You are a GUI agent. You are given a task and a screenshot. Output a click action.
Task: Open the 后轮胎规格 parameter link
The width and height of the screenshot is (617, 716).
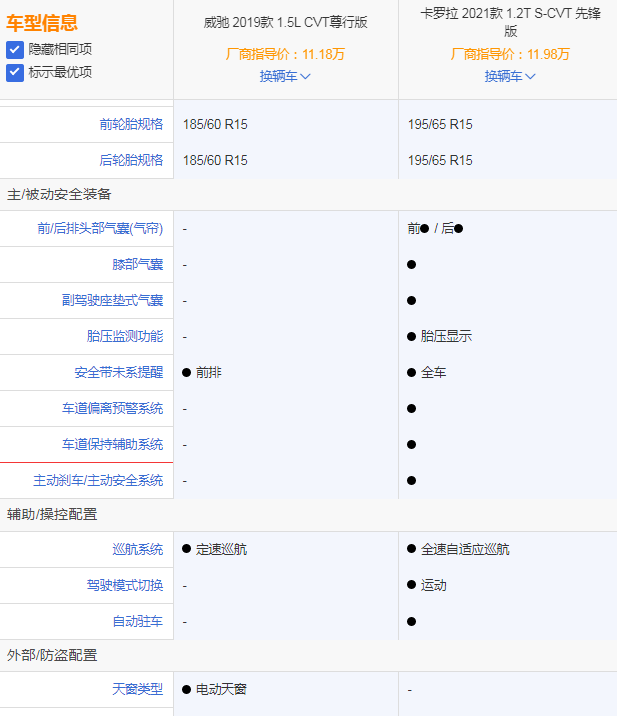coord(131,160)
